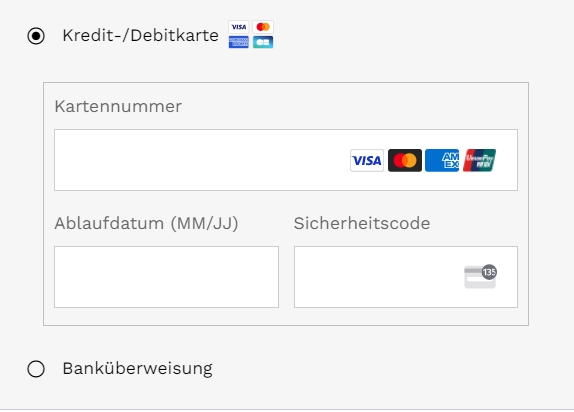The image size is (574, 412).
Task: Click the Kartennummer field label
Action: pyautogui.click(x=118, y=107)
